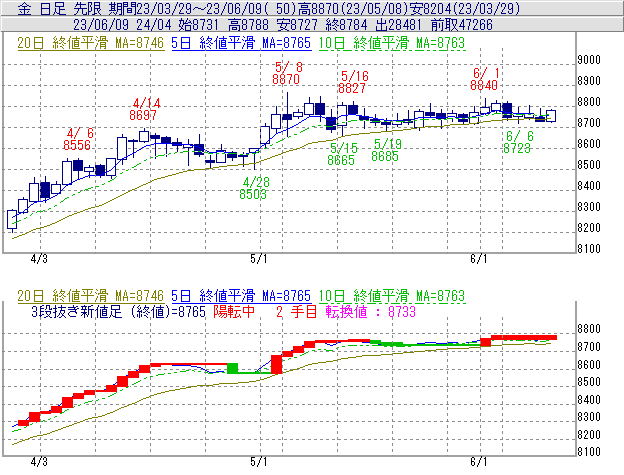Click the 4/3 date label under lower chart

[x=39, y=461]
